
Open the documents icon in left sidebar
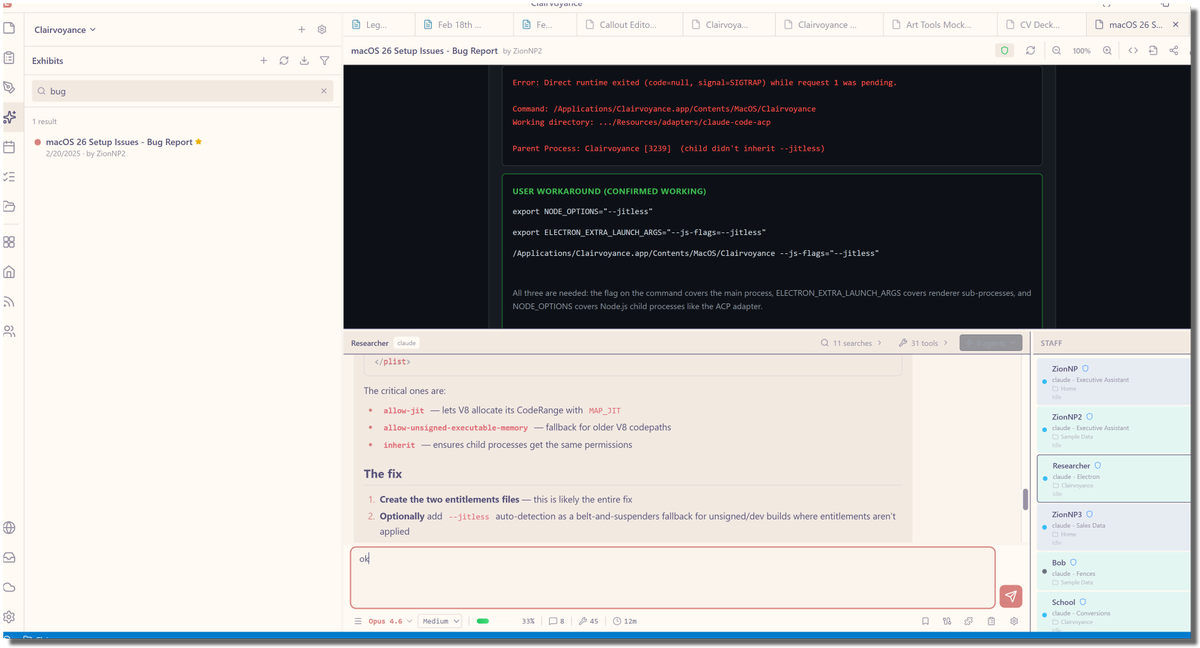click(9, 29)
